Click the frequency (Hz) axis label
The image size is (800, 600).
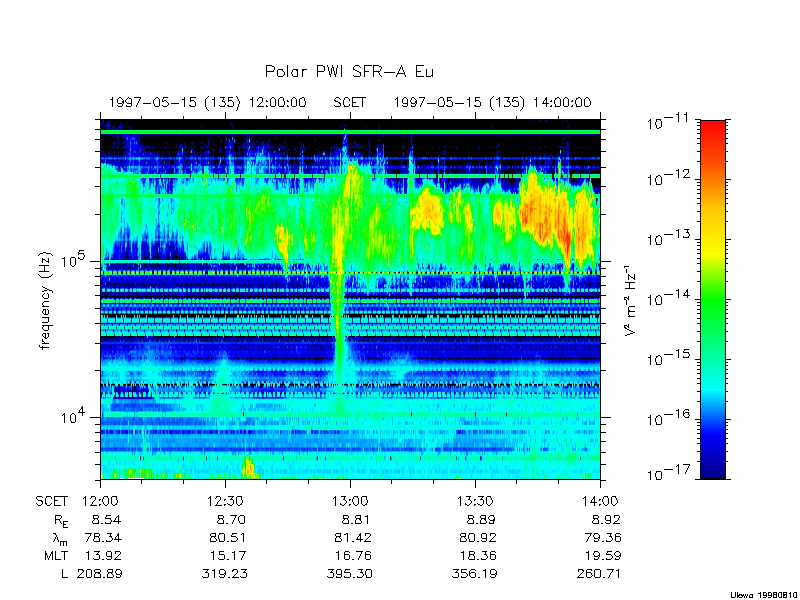pyautogui.click(x=46, y=299)
